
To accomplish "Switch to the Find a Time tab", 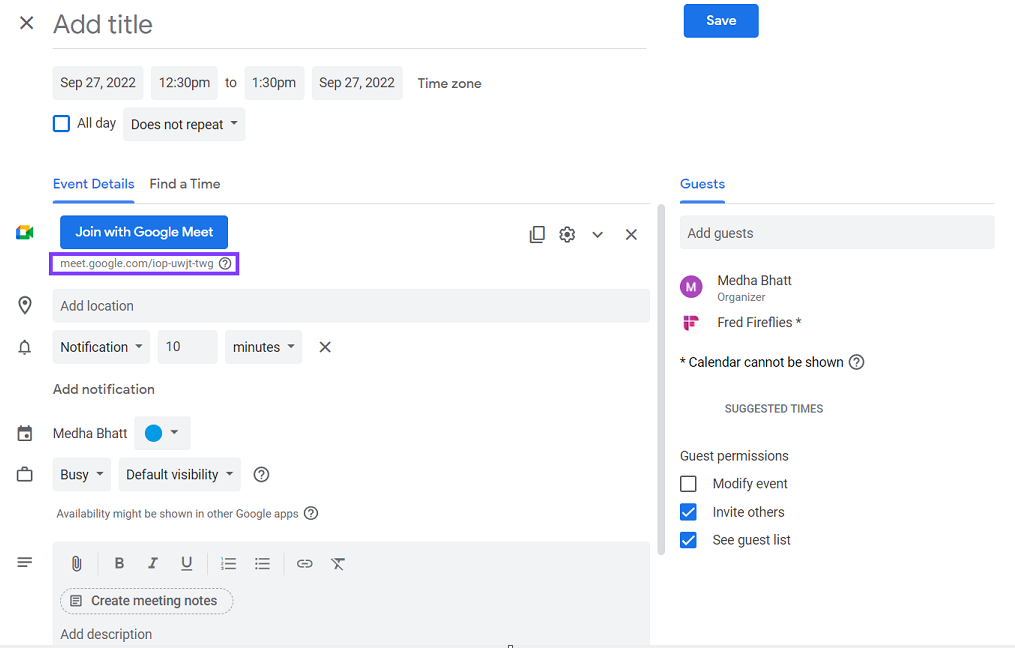I will pos(184,184).
